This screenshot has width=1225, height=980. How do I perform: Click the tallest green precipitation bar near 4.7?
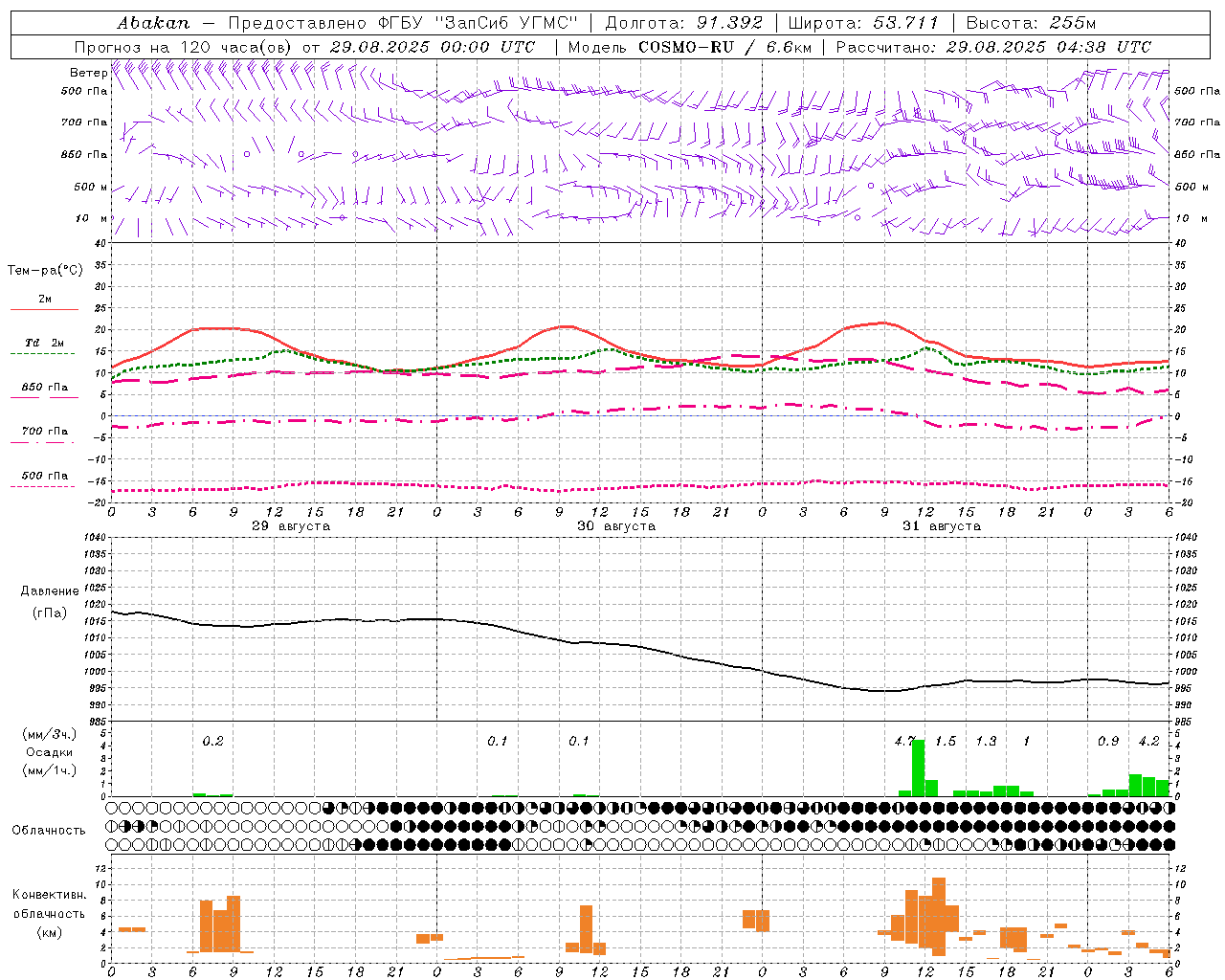[x=918, y=768]
